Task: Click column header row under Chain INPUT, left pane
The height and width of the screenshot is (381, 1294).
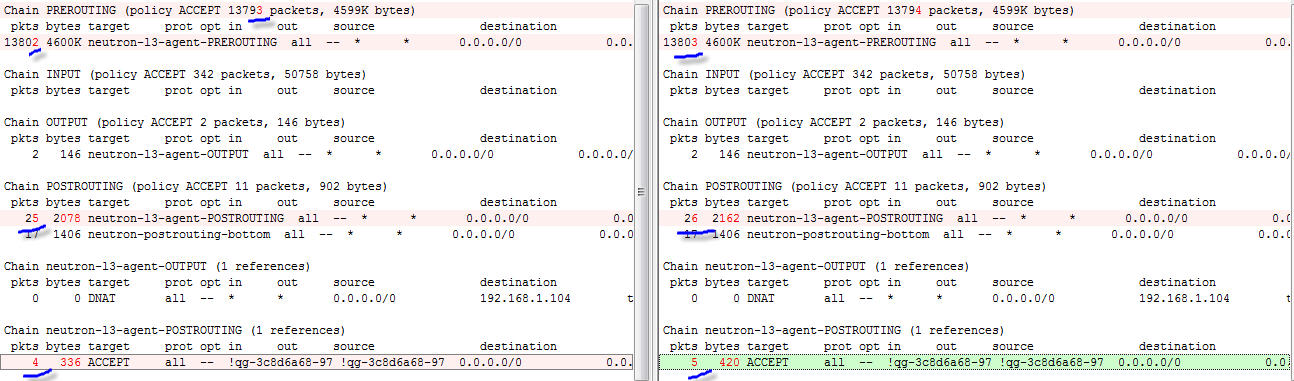Action: tap(318, 90)
